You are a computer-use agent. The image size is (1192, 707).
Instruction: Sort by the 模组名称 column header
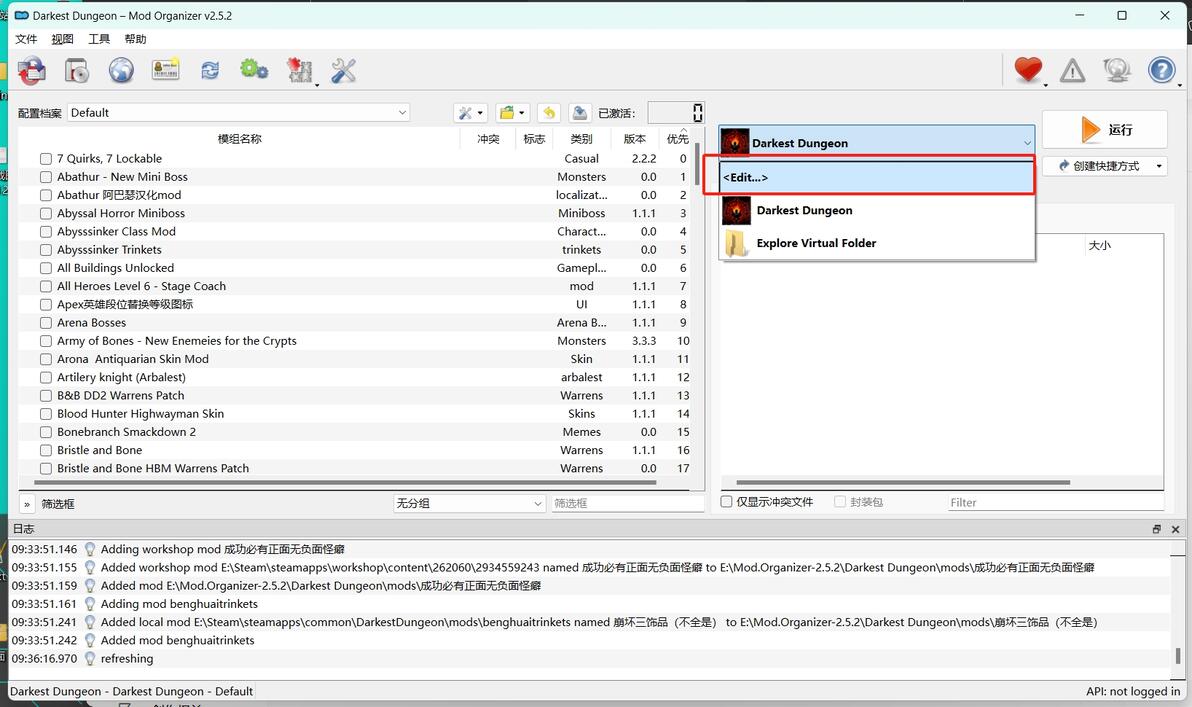[x=239, y=138]
